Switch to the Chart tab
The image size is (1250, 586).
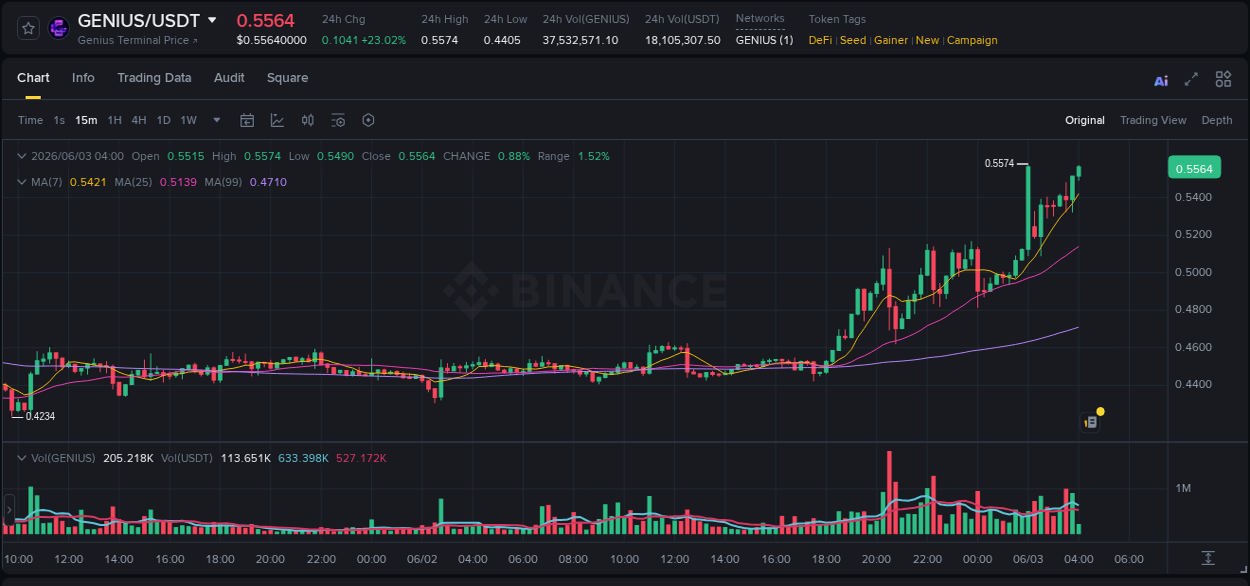coord(33,78)
